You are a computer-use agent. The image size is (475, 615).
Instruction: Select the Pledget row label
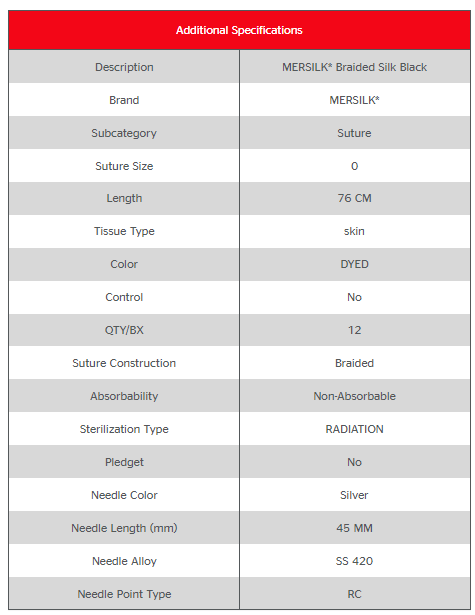(x=124, y=462)
